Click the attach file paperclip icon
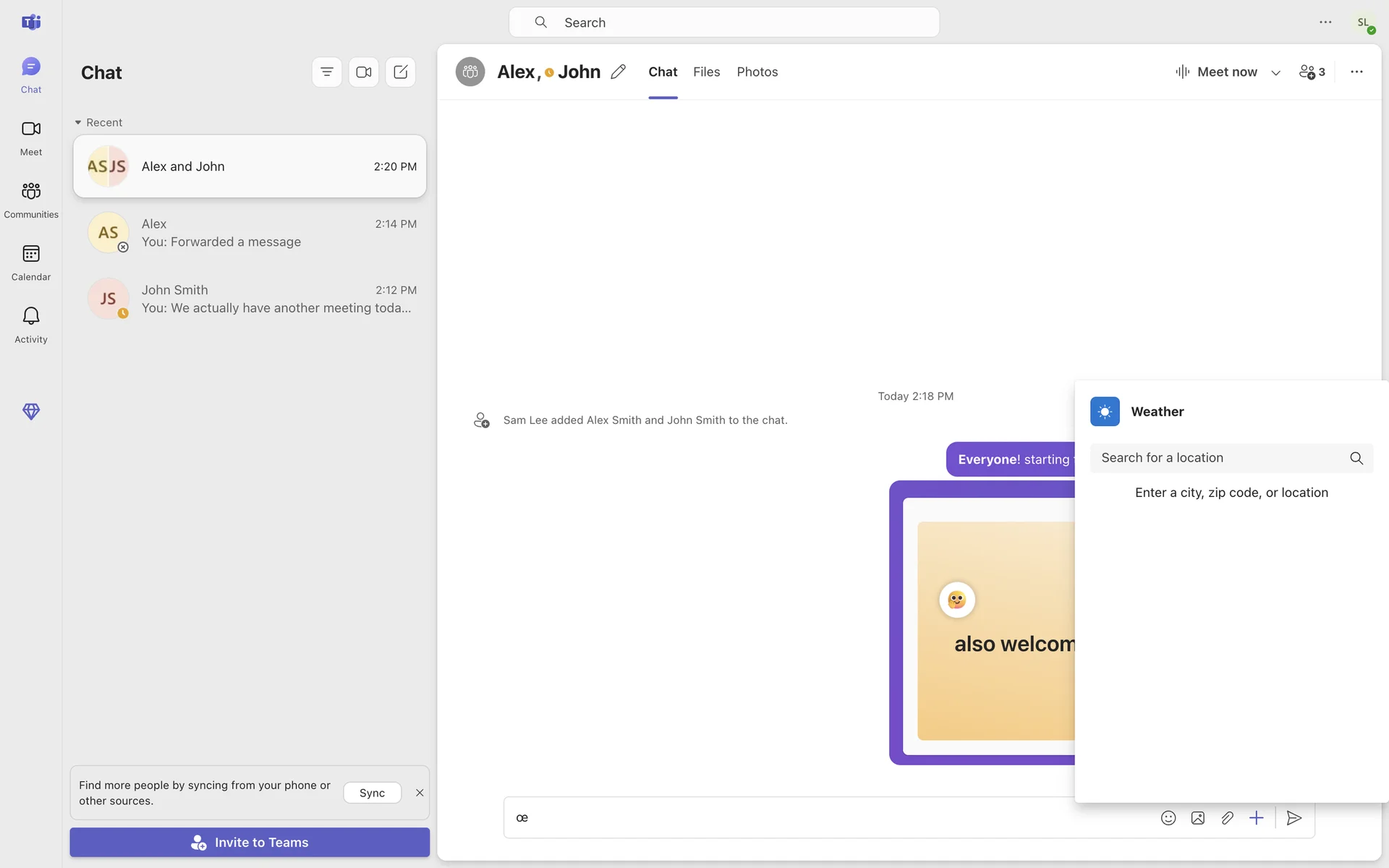This screenshot has height=868, width=1389. point(1227,818)
